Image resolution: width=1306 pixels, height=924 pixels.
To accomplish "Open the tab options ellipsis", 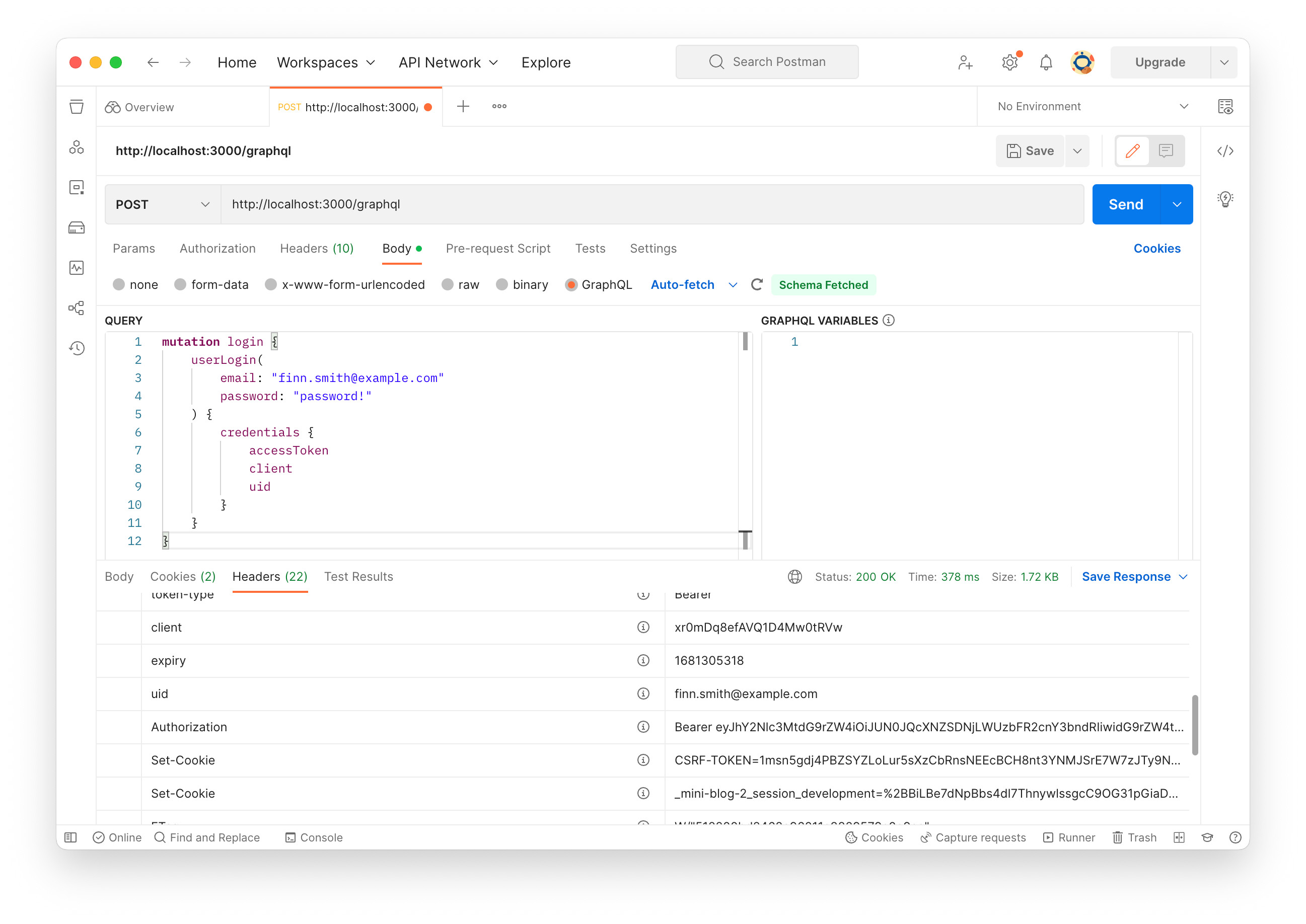I will coord(498,106).
